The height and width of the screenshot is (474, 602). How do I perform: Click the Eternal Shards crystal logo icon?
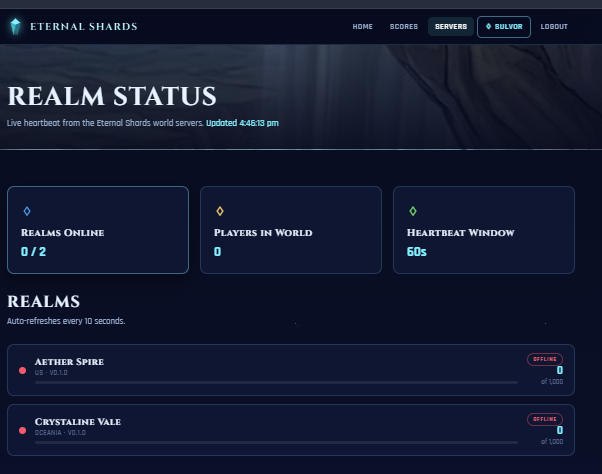15,26
